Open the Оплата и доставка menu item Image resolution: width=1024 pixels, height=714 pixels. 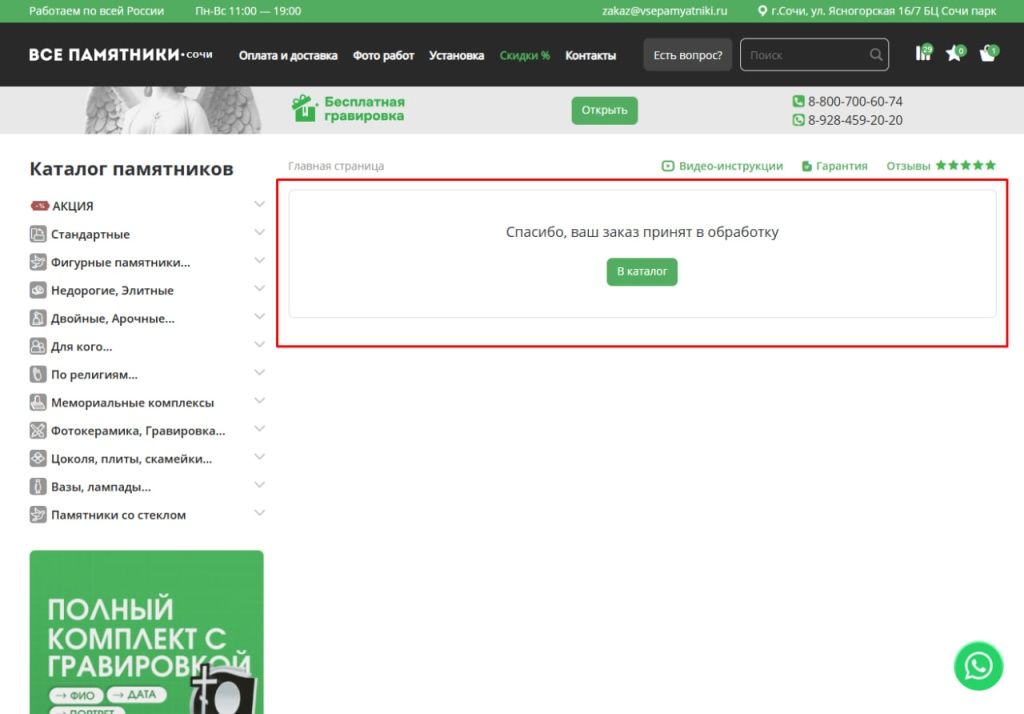click(x=288, y=56)
